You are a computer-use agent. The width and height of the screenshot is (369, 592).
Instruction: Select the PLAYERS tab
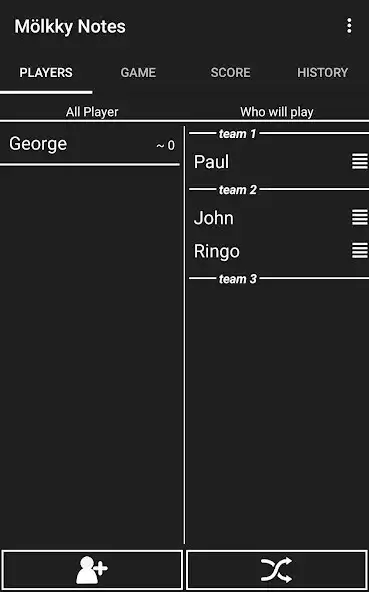(x=46, y=72)
